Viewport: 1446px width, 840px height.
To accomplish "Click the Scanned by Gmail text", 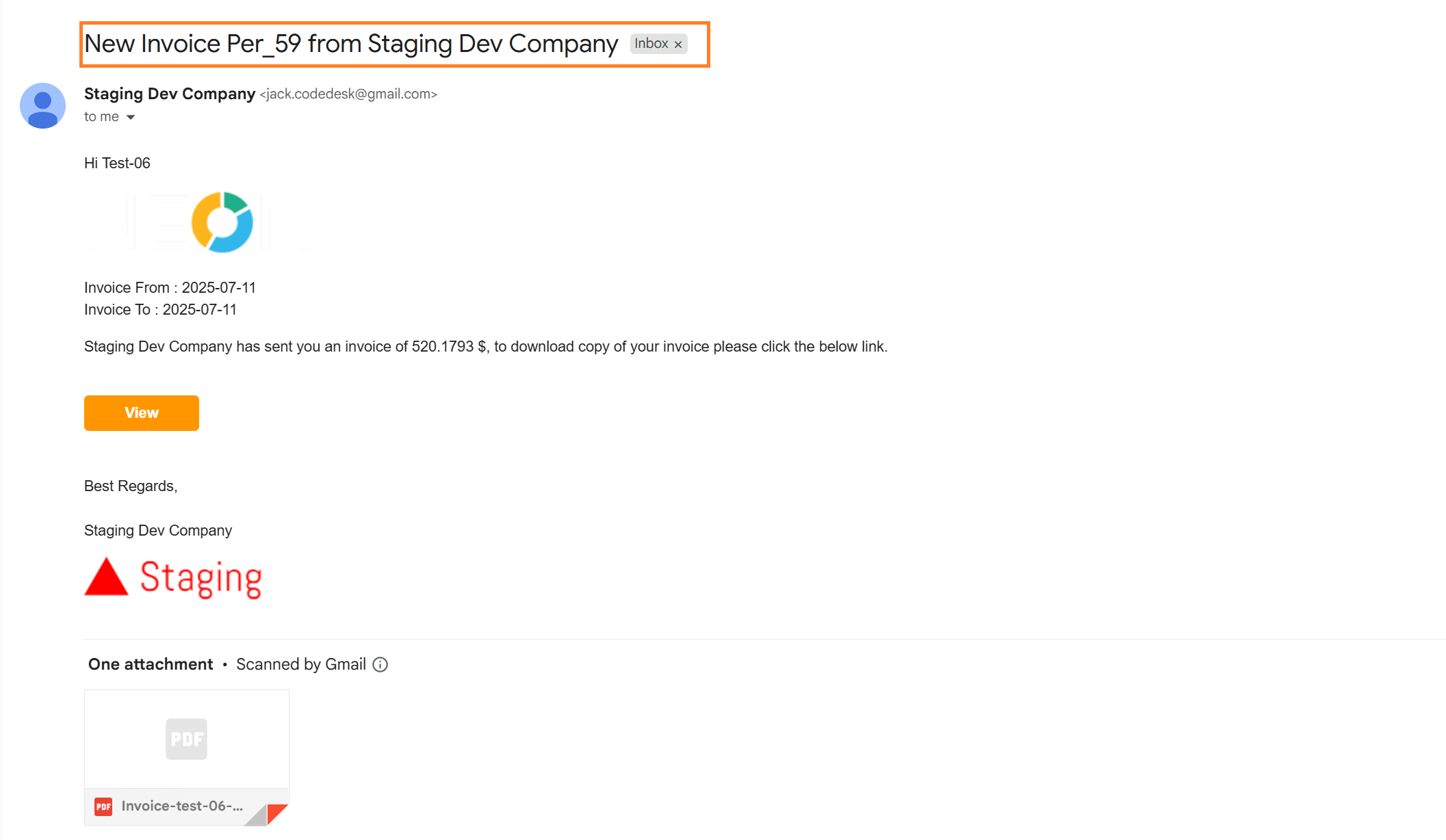I will 301,664.
